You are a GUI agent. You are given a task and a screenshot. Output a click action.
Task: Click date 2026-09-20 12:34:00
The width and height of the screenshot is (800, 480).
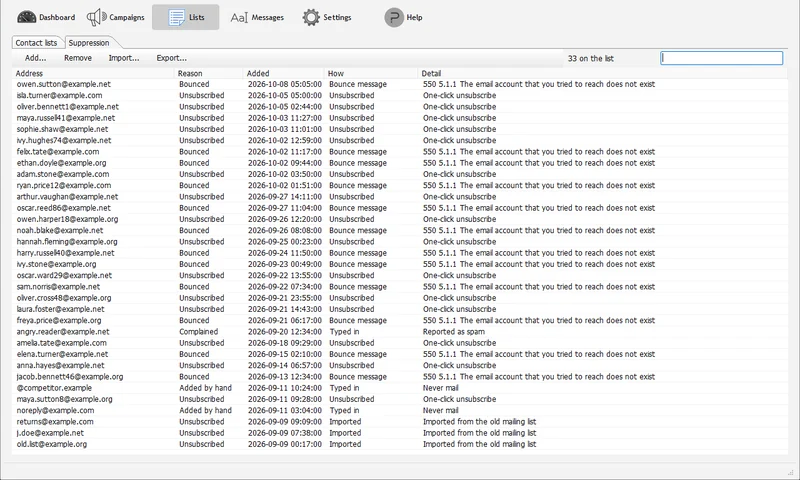coord(285,332)
